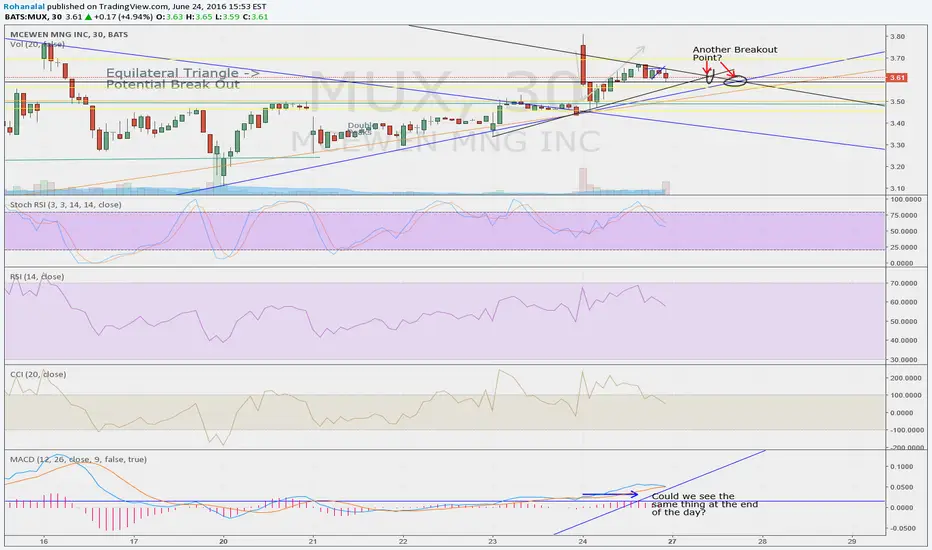Click the 75.0000 level on Stoch RSI axis
Viewport: 932px width, 550px height.
click(903, 215)
